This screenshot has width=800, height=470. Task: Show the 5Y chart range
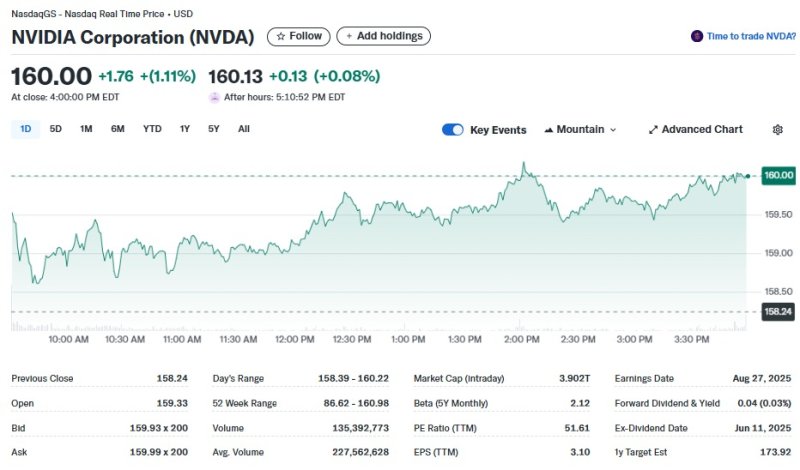[x=214, y=129]
